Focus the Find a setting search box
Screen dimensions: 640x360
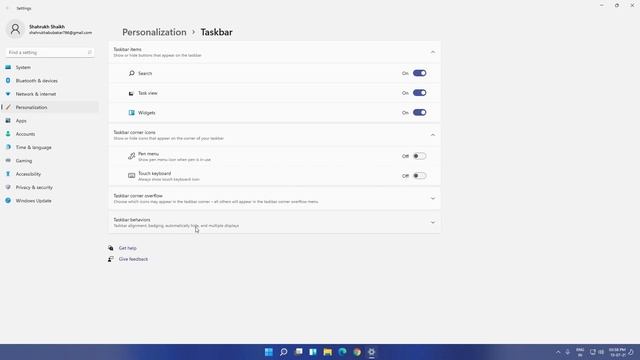click(x=49, y=52)
